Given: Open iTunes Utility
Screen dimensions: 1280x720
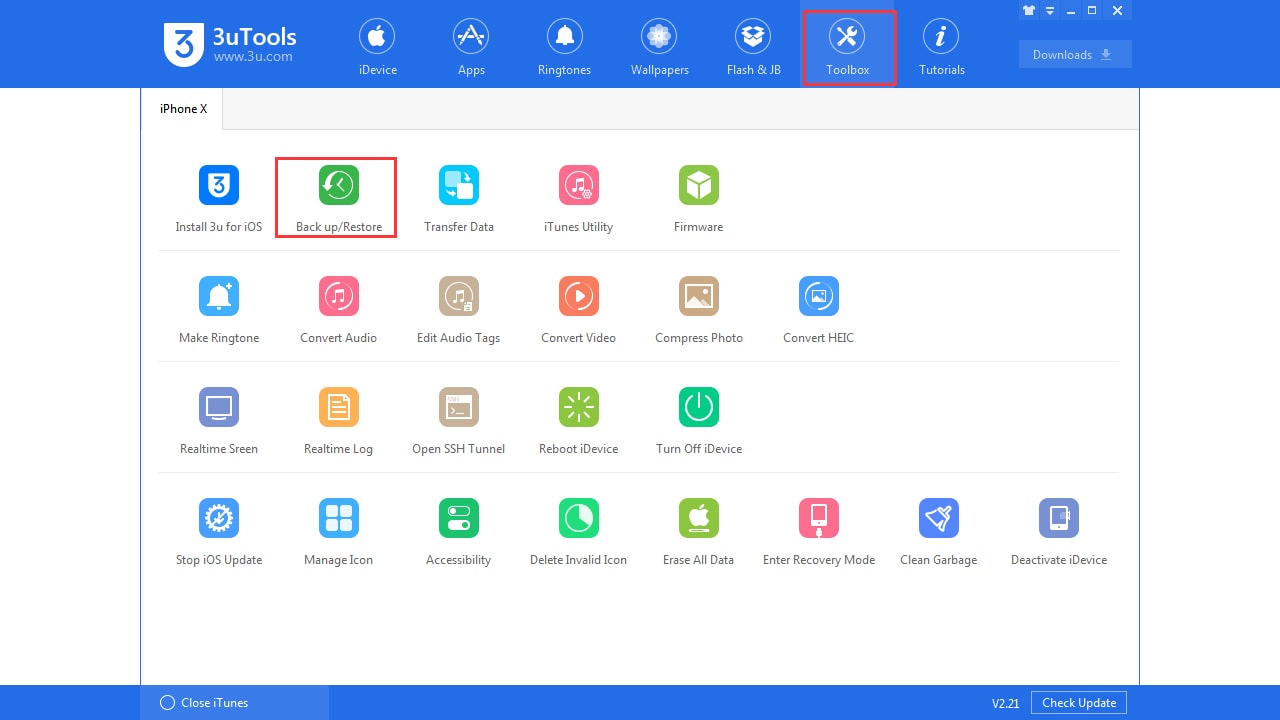Looking at the screenshot, I should pyautogui.click(x=579, y=199).
